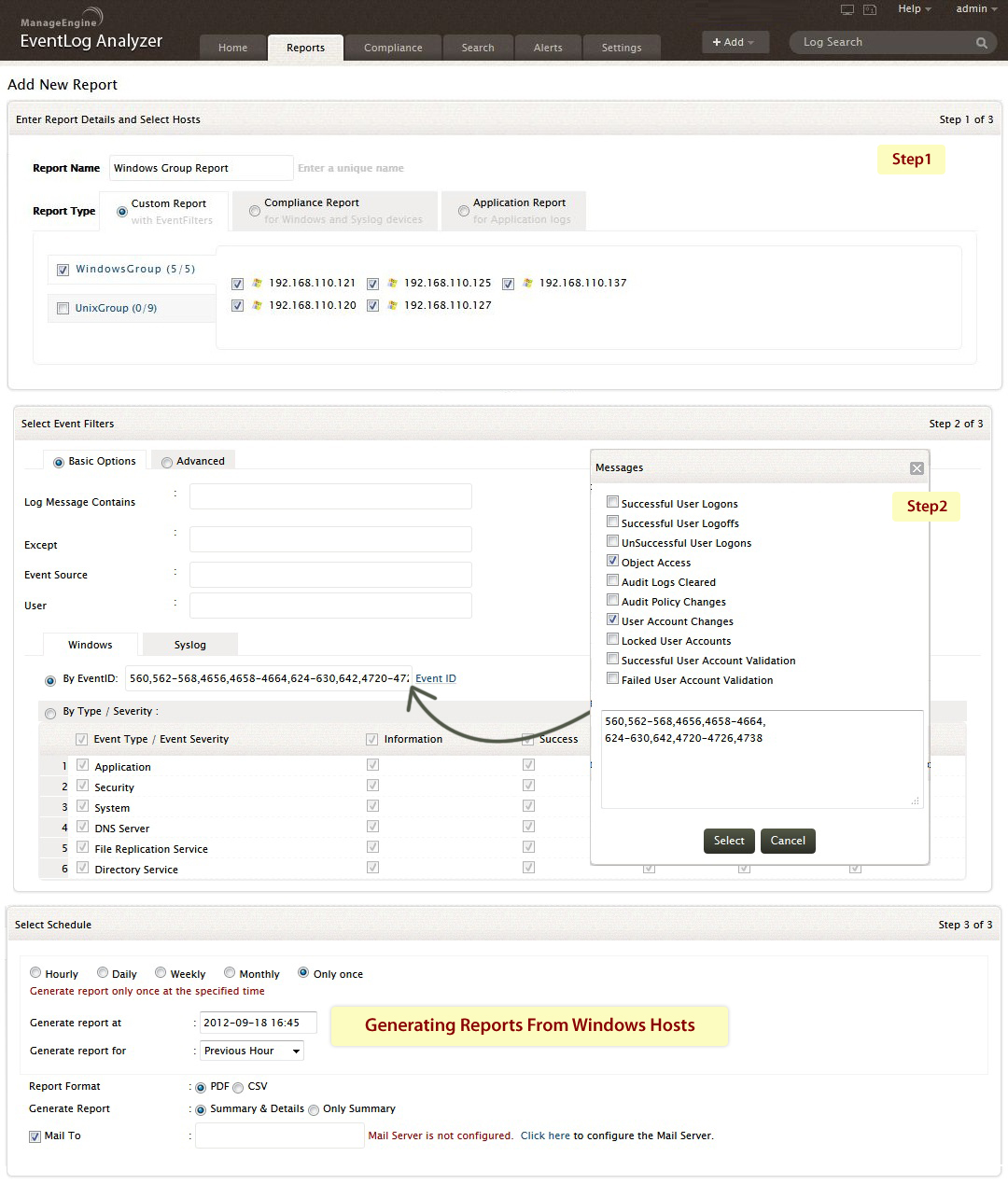Open the admin user dropdown

click(x=975, y=9)
